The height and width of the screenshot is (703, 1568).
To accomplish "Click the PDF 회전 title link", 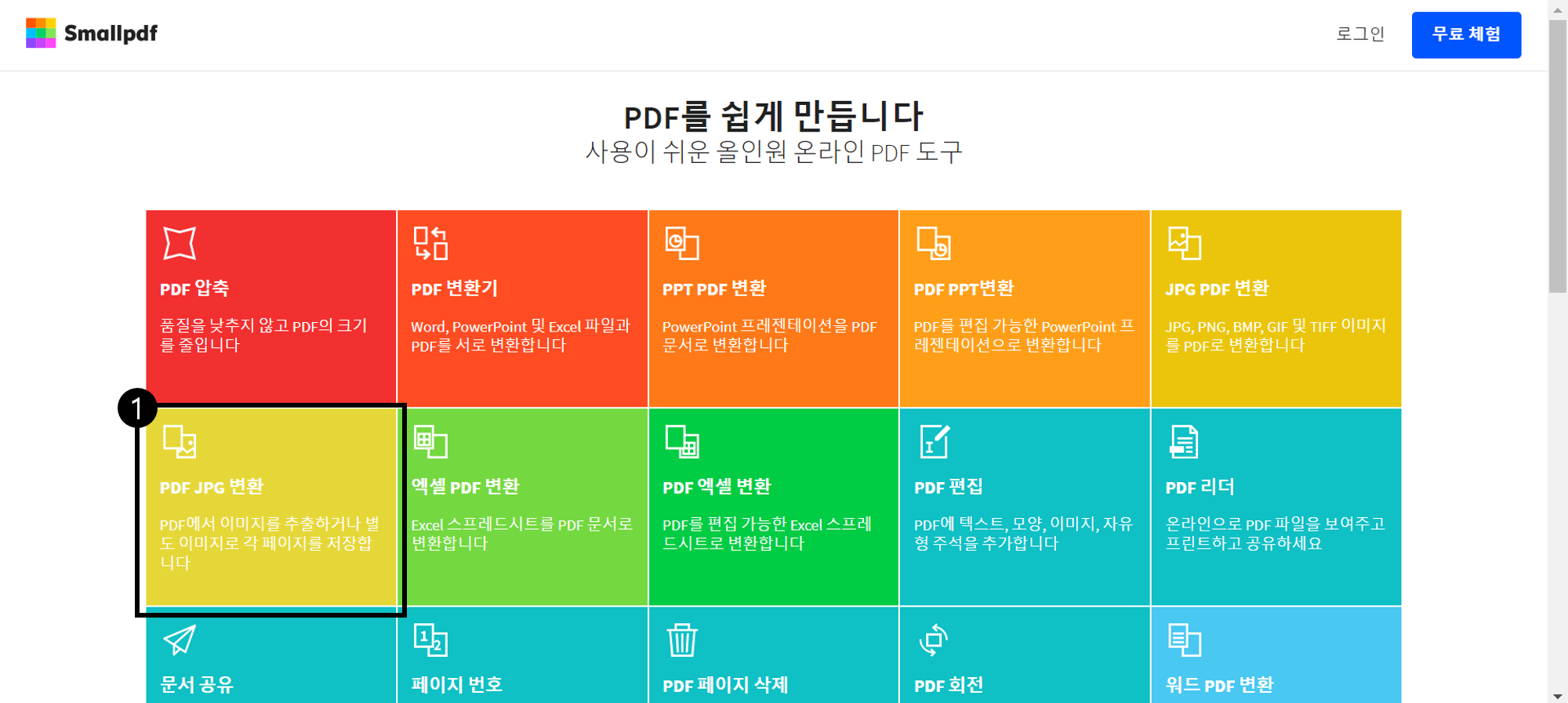I will click(x=949, y=685).
